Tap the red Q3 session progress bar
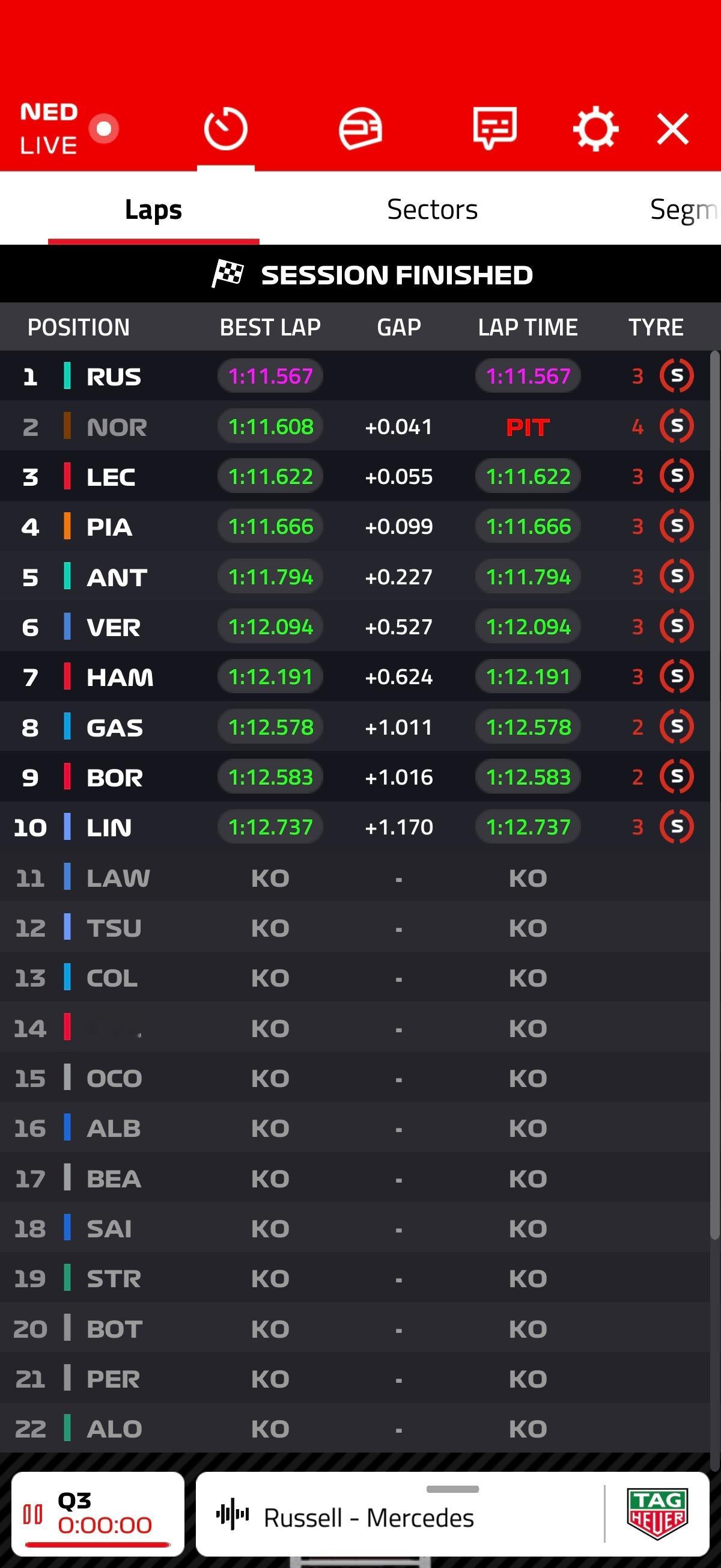Viewport: 721px width, 1568px height. [97, 1545]
